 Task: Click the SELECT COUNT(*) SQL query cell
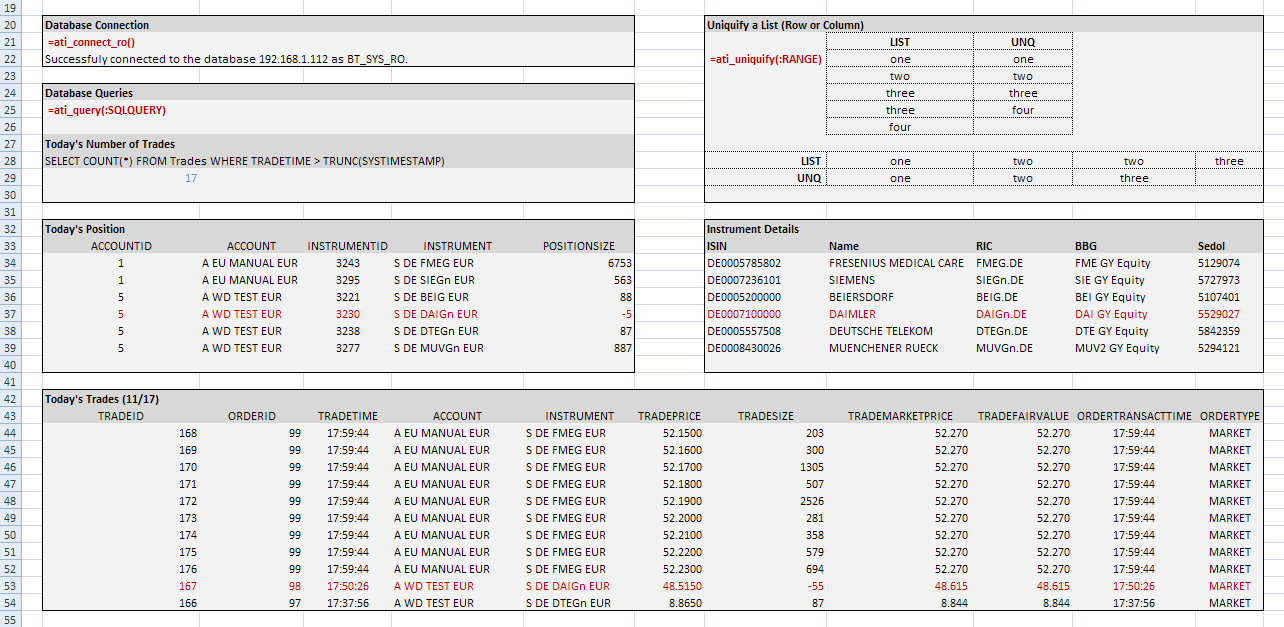pyautogui.click(x=244, y=161)
